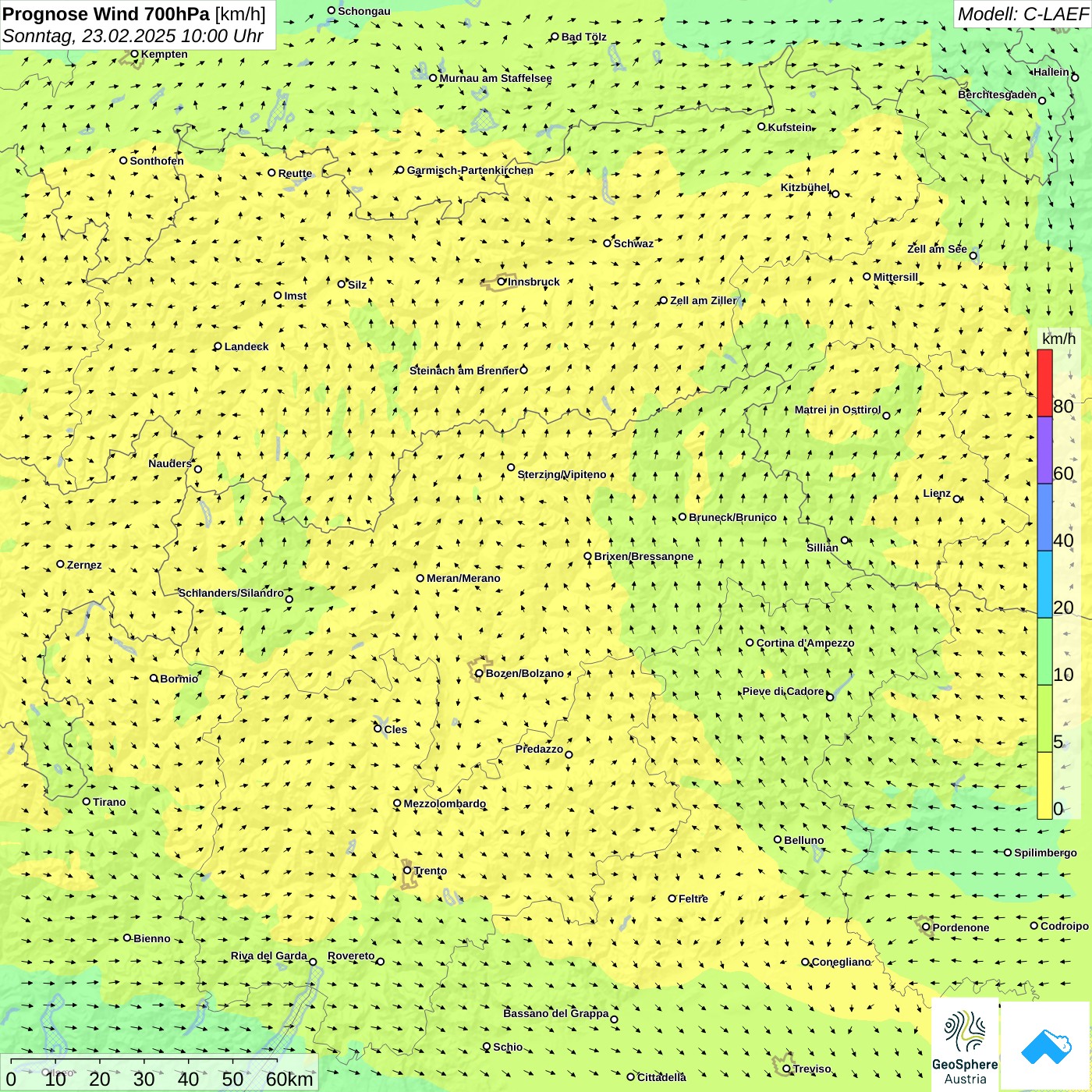Click the Schio city label

click(x=508, y=1047)
